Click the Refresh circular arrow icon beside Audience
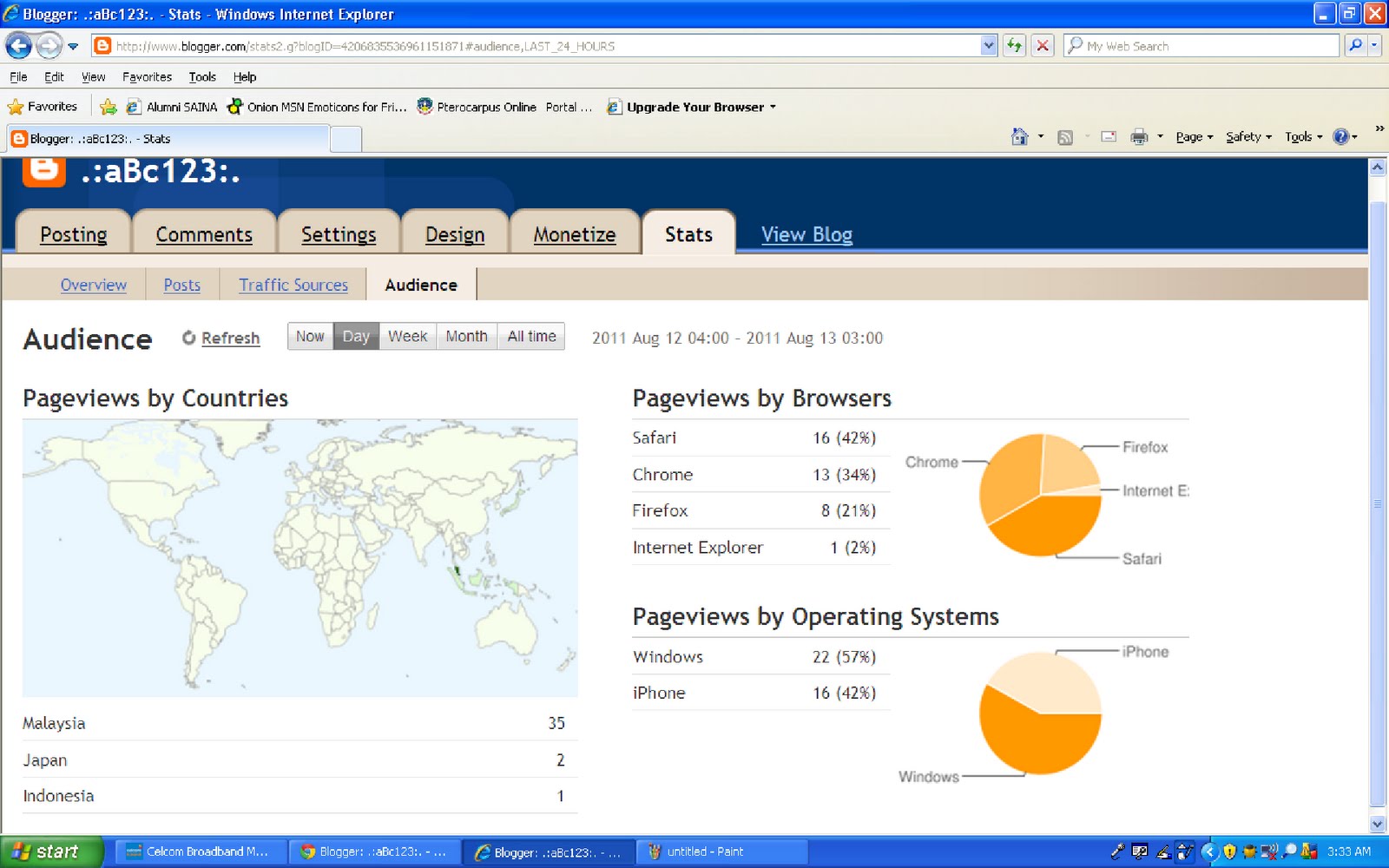 pos(188,338)
